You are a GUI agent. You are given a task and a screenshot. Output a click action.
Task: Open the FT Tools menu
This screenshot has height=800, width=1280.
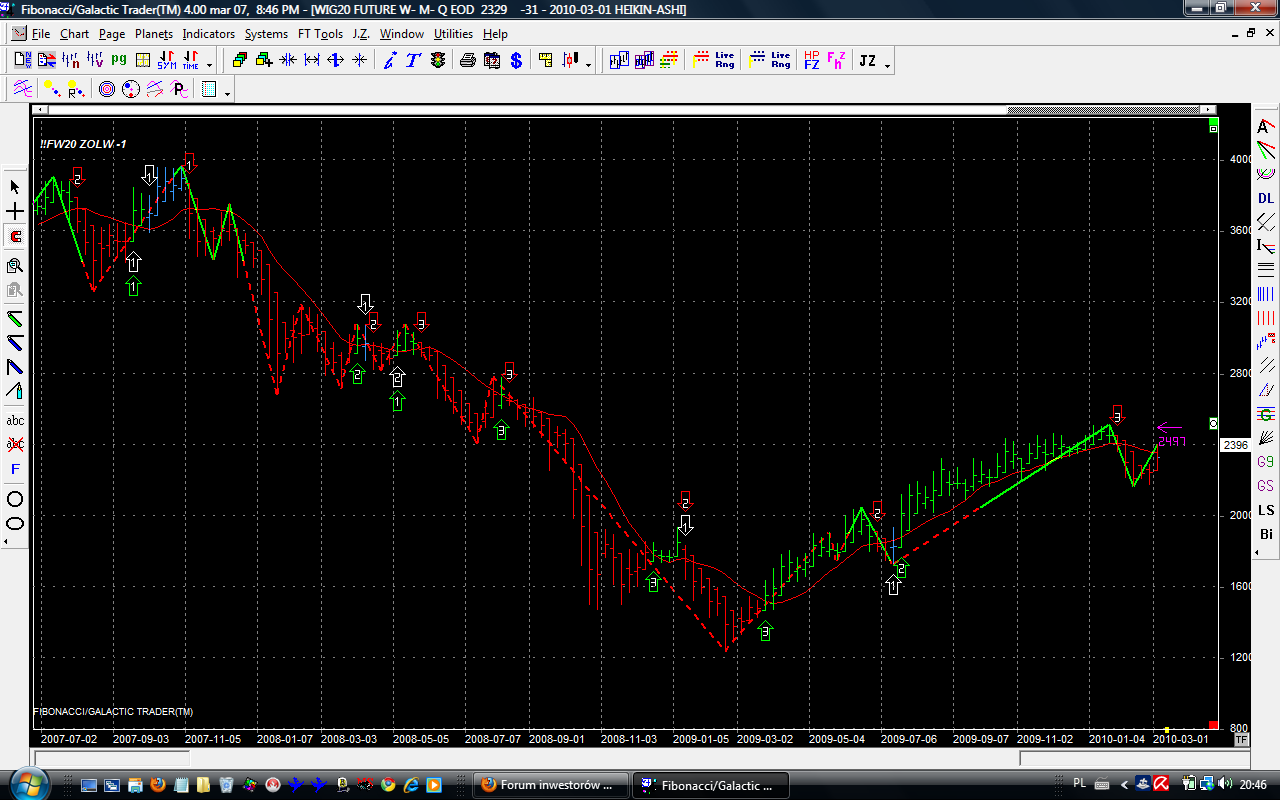click(320, 34)
